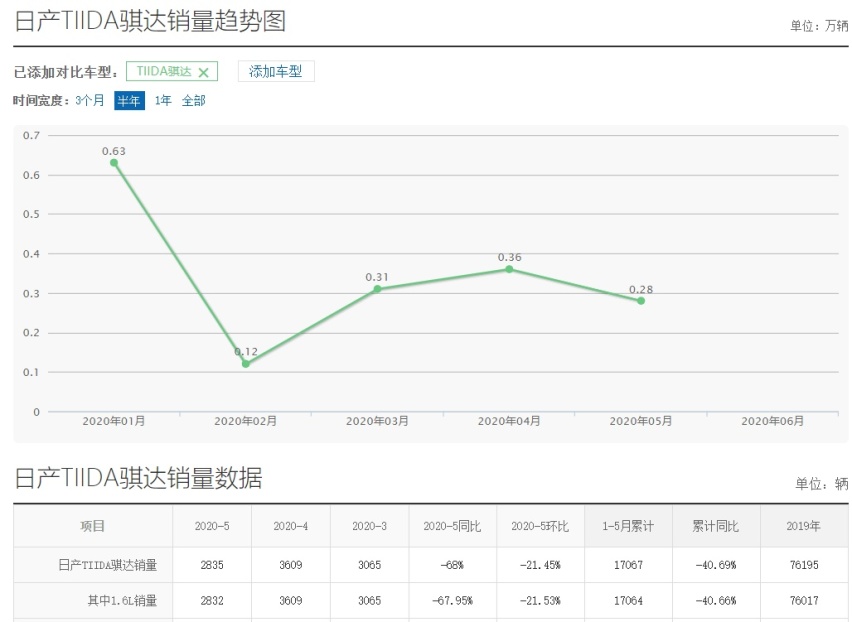Click the 累计同比 column header
The image size is (852, 622).
click(716, 526)
